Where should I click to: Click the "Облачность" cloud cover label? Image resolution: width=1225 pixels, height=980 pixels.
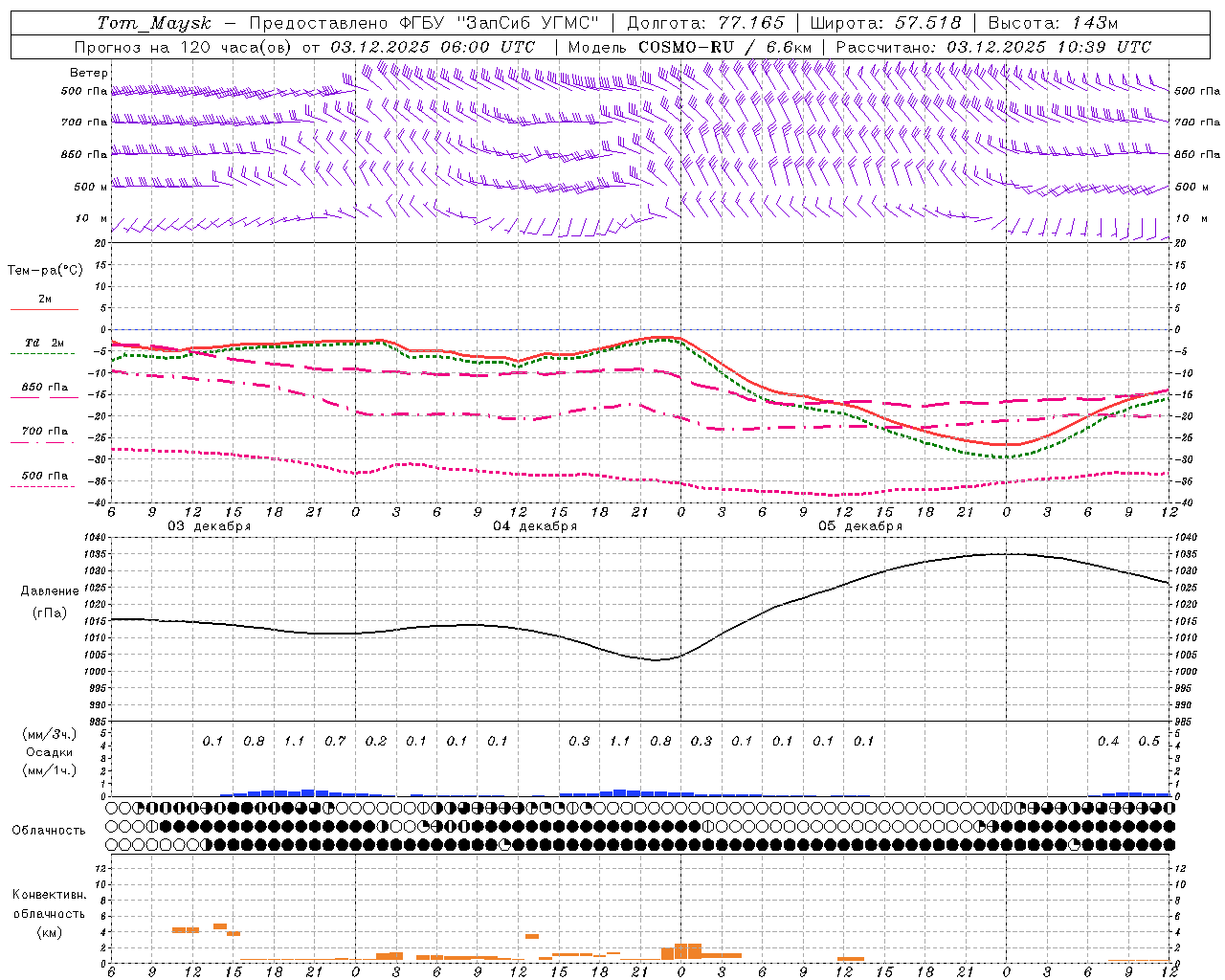pyautogui.click(x=49, y=831)
